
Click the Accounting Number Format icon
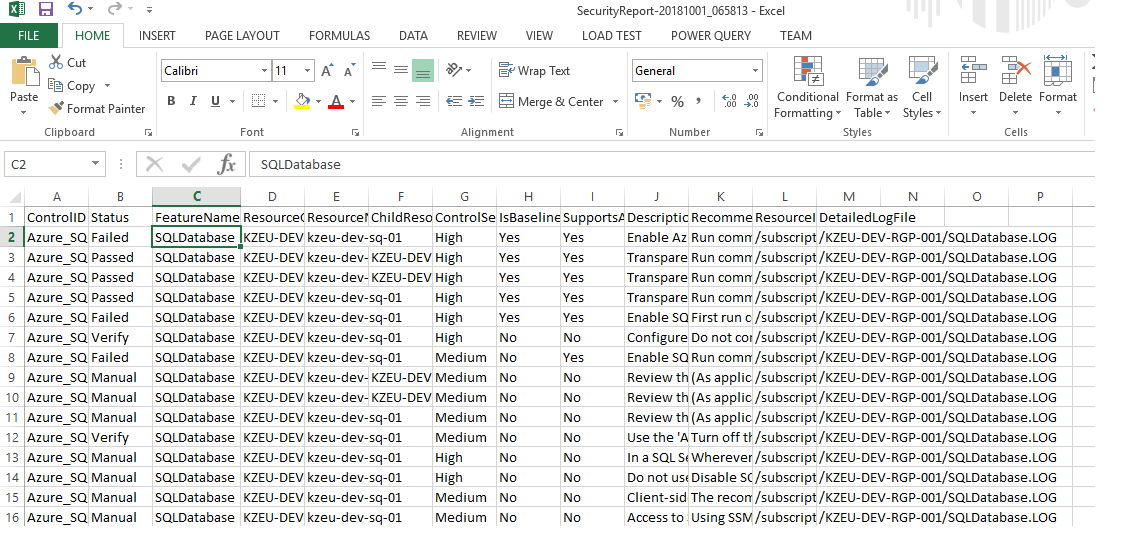pyautogui.click(x=642, y=101)
